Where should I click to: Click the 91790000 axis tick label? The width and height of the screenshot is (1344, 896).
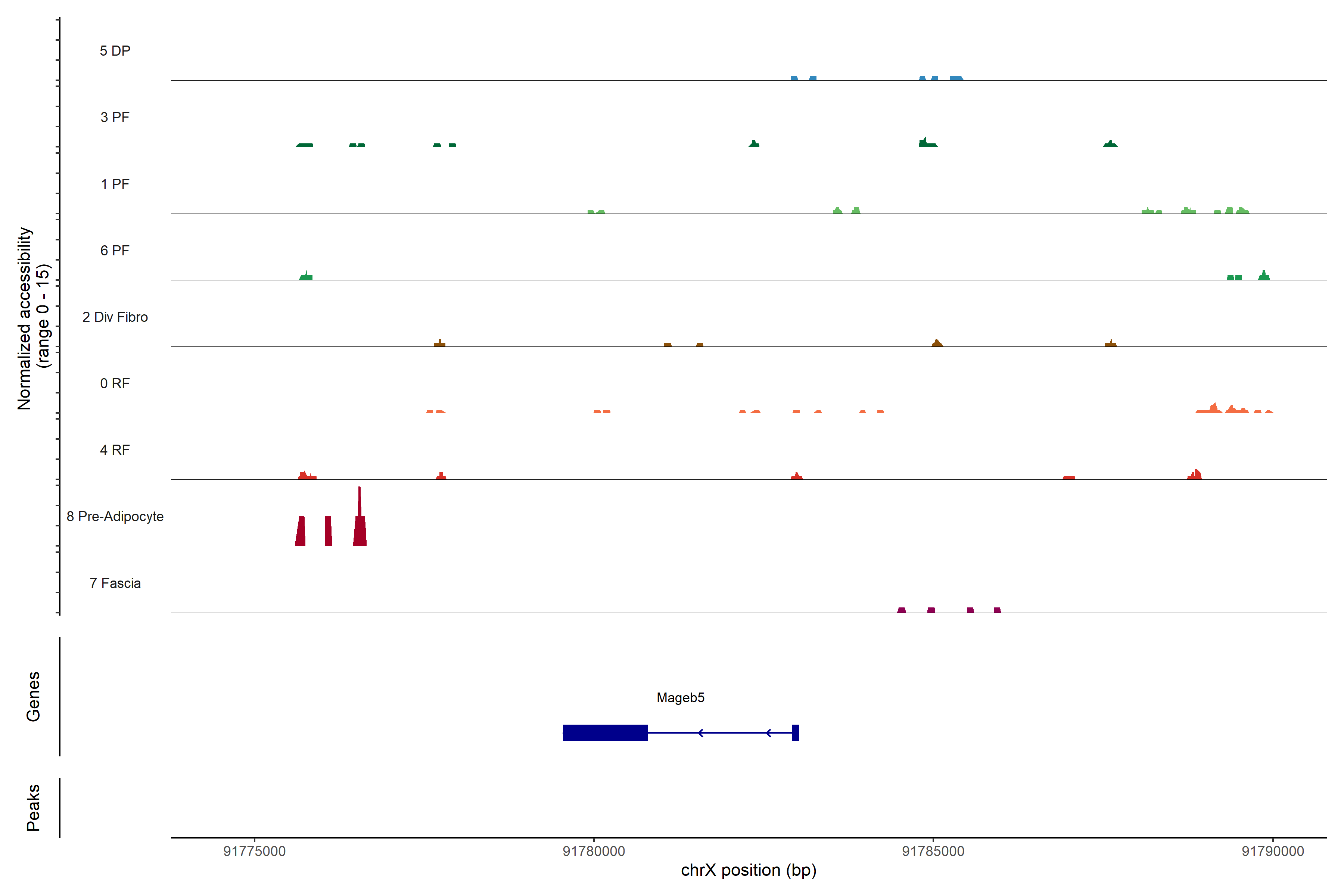point(1273,852)
